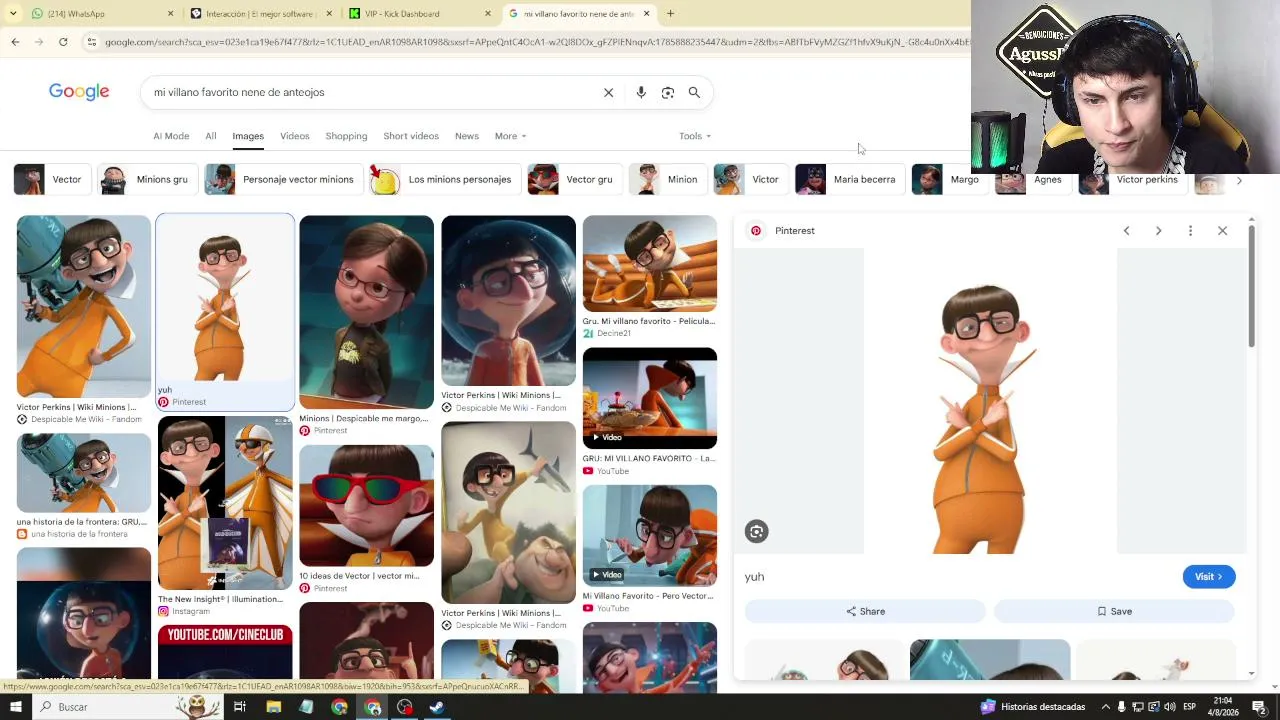Open the Windows Start menu
Screen dimensions: 1280x720
click(15, 707)
